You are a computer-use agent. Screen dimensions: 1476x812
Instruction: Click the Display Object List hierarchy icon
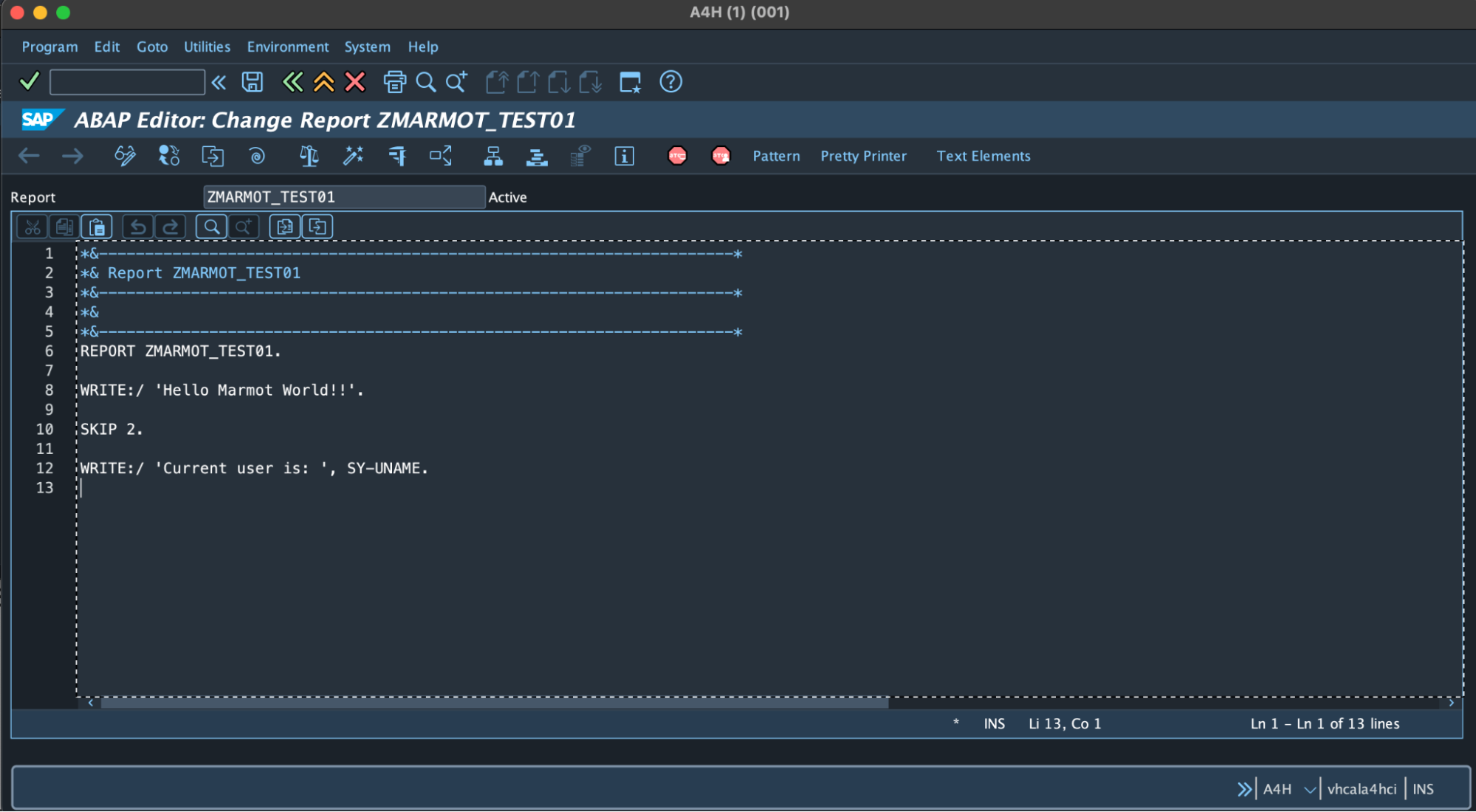pos(492,156)
